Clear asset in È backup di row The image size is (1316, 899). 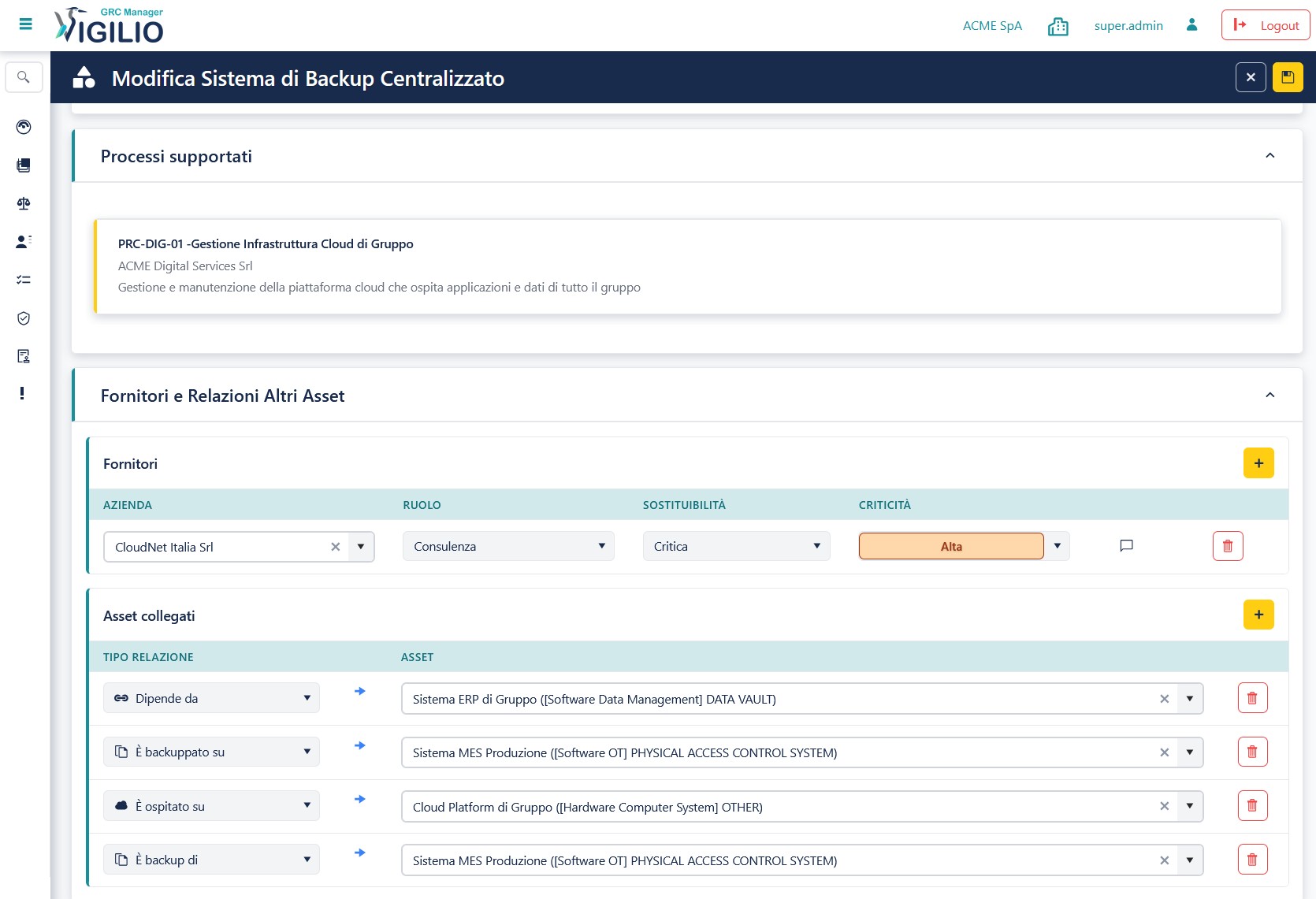click(x=1164, y=860)
